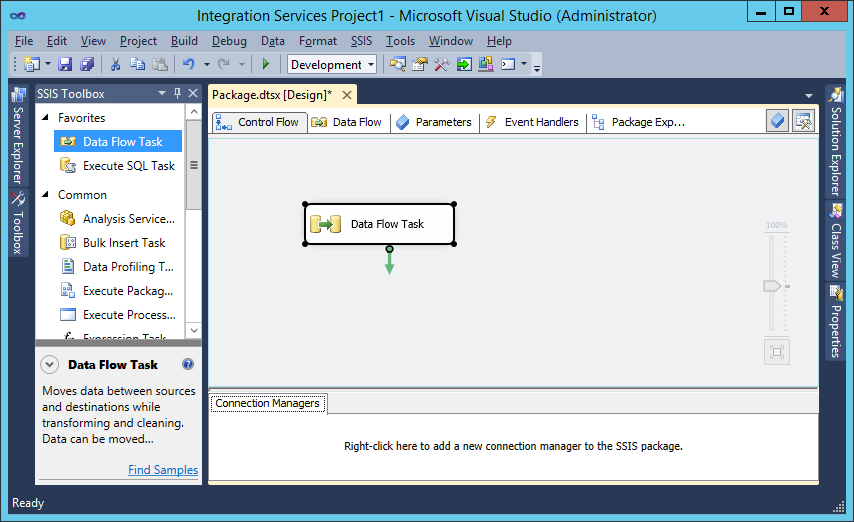
Task: Open the Build menu
Action: [184, 41]
